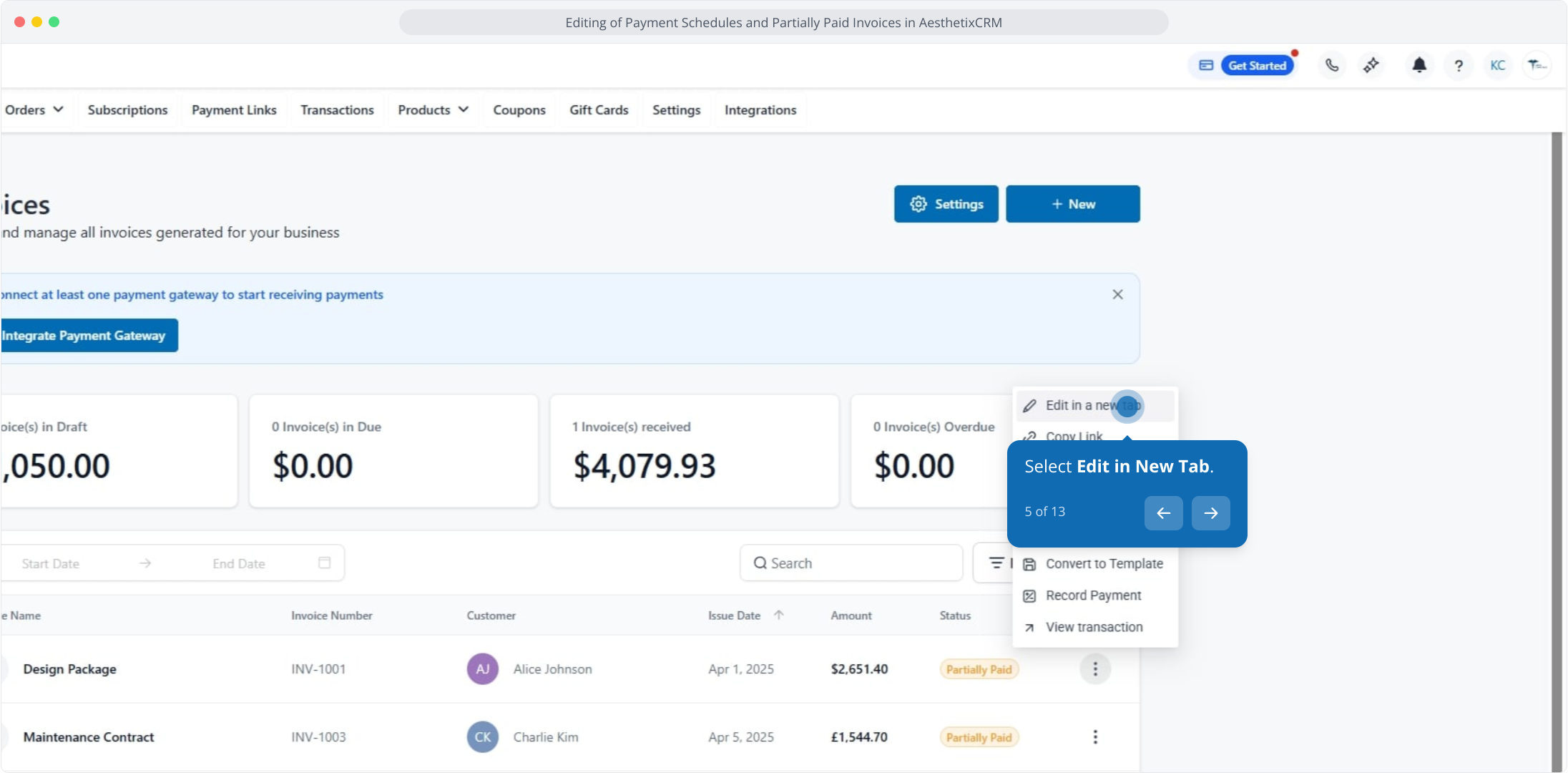Click the calendar icon in date range
The width and height of the screenshot is (1568, 773).
click(x=324, y=563)
